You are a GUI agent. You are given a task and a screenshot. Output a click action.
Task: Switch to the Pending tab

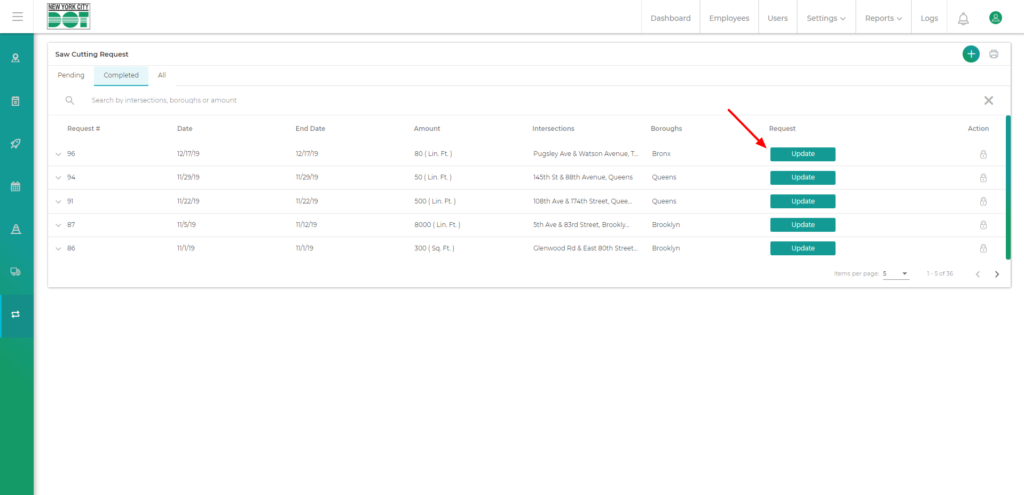(x=71, y=75)
